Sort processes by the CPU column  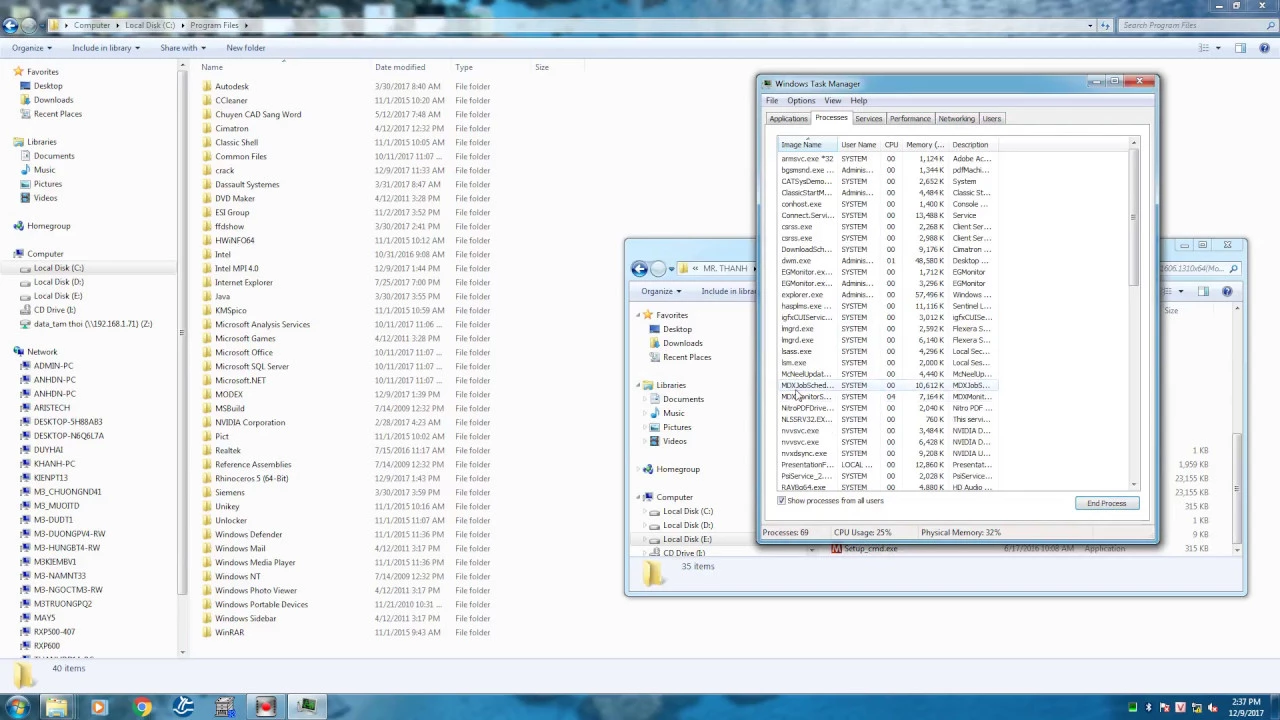point(891,145)
